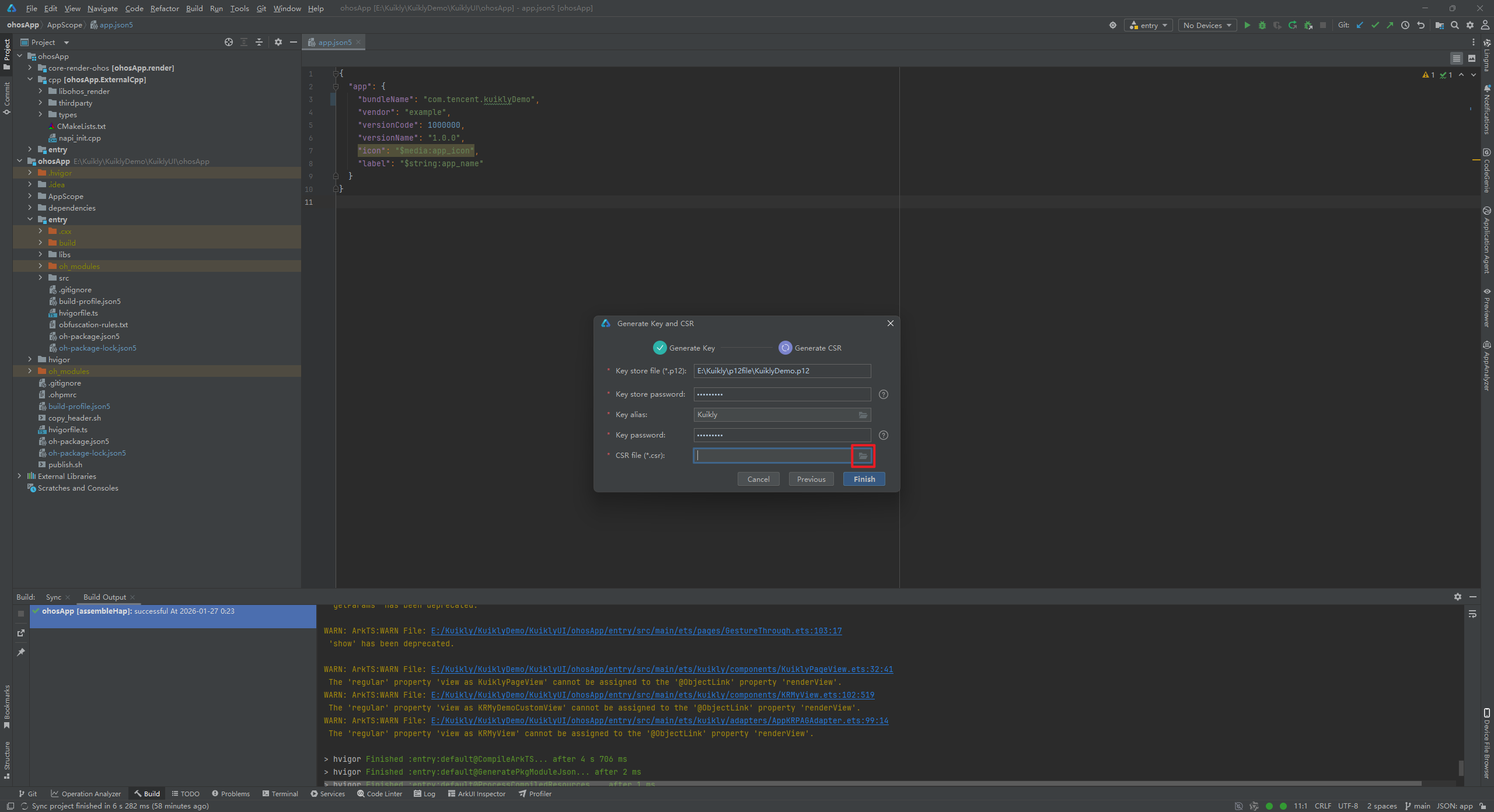Click the Previous button
The image size is (1494, 812).
tap(811, 479)
